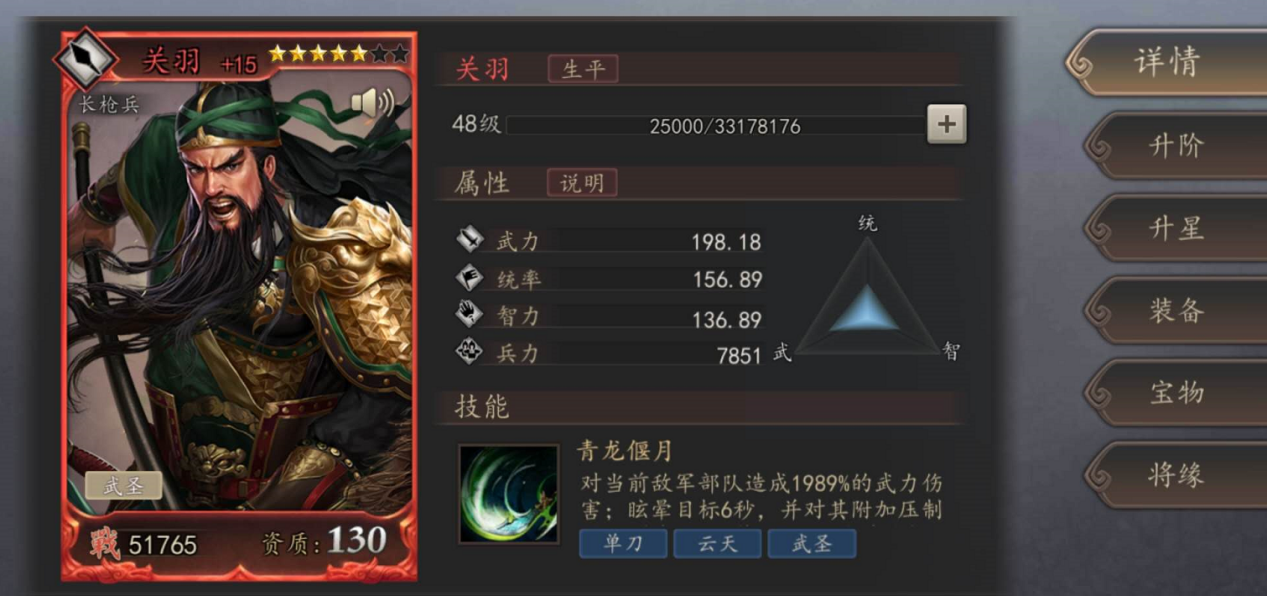1267x596 pixels.
Task: Click the 说明 attribute explanation button
Action: tap(582, 183)
